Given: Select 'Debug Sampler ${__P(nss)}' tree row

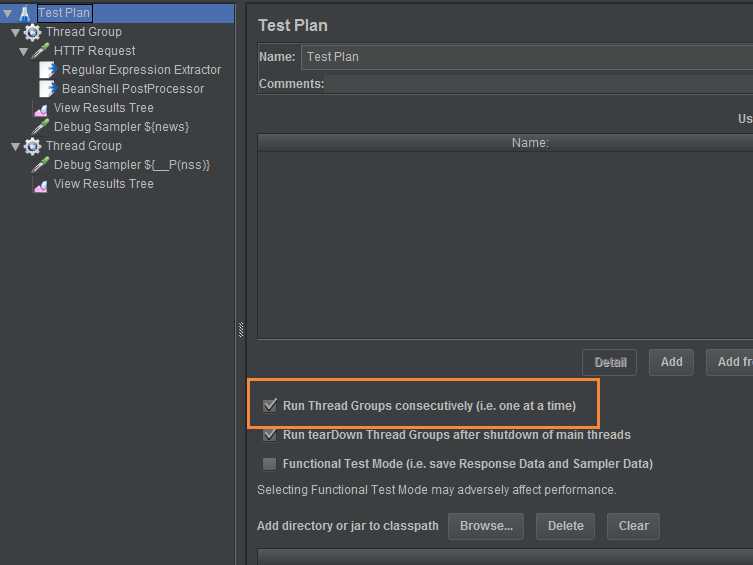Looking at the screenshot, I should click(132, 165).
